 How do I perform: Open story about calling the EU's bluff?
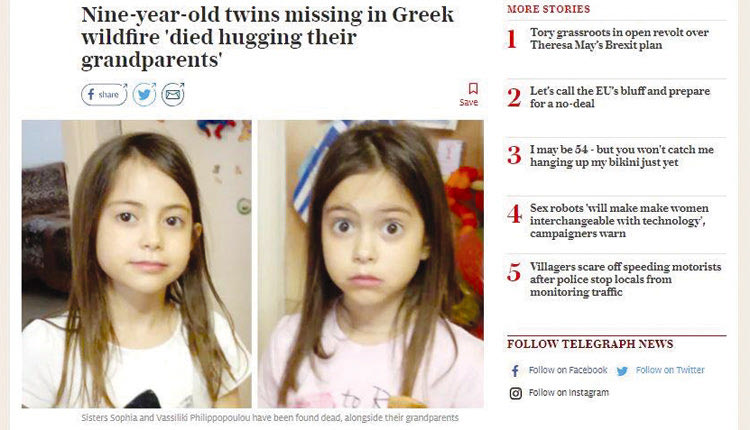click(620, 97)
